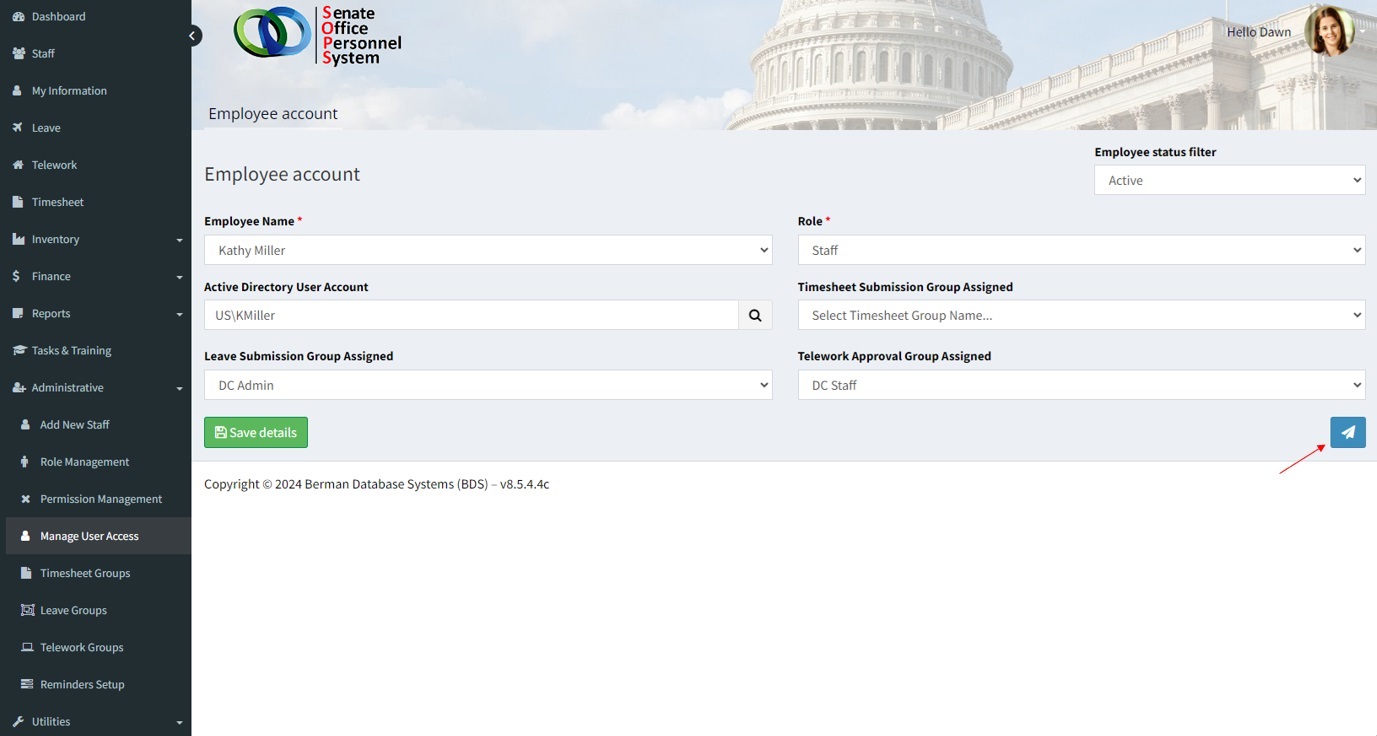Open the Role dropdown
The image size is (1377, 736).
1081,250
